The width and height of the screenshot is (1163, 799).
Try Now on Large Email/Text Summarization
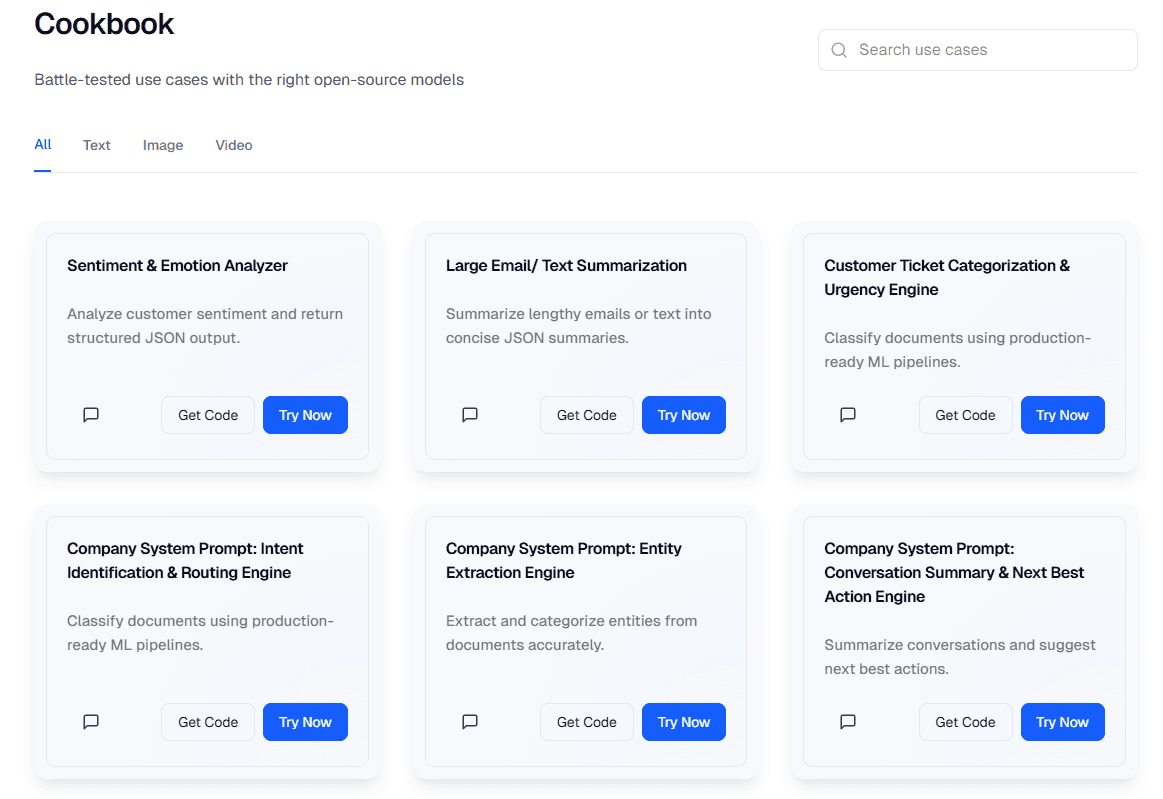[684, 415]
